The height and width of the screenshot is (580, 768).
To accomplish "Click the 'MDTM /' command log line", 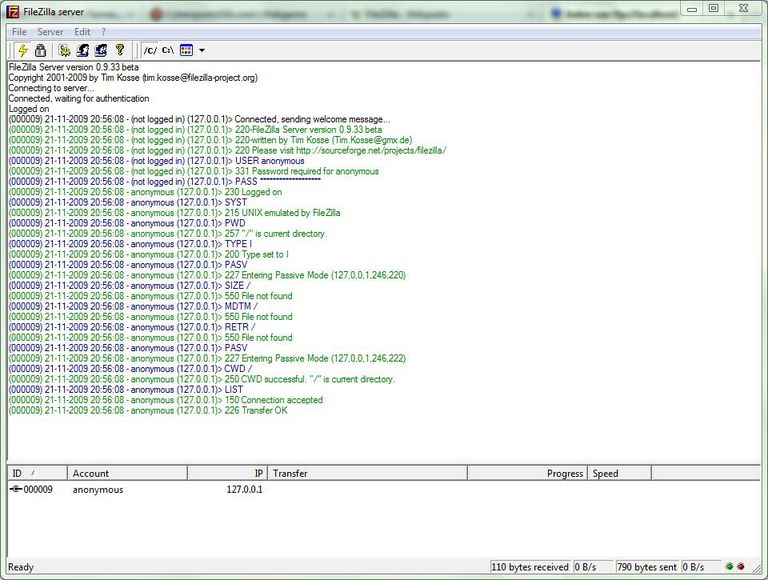I will tap(133, 306).
